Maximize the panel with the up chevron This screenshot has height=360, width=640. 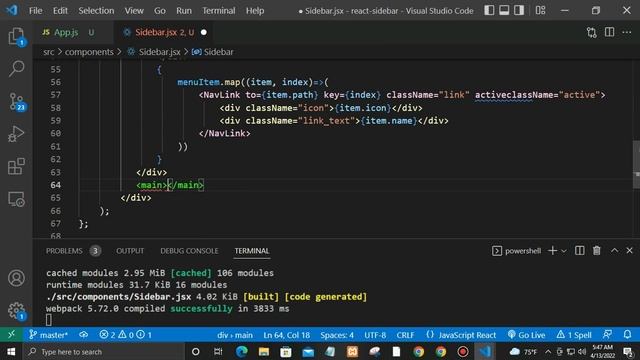click(x=614, y=251)
